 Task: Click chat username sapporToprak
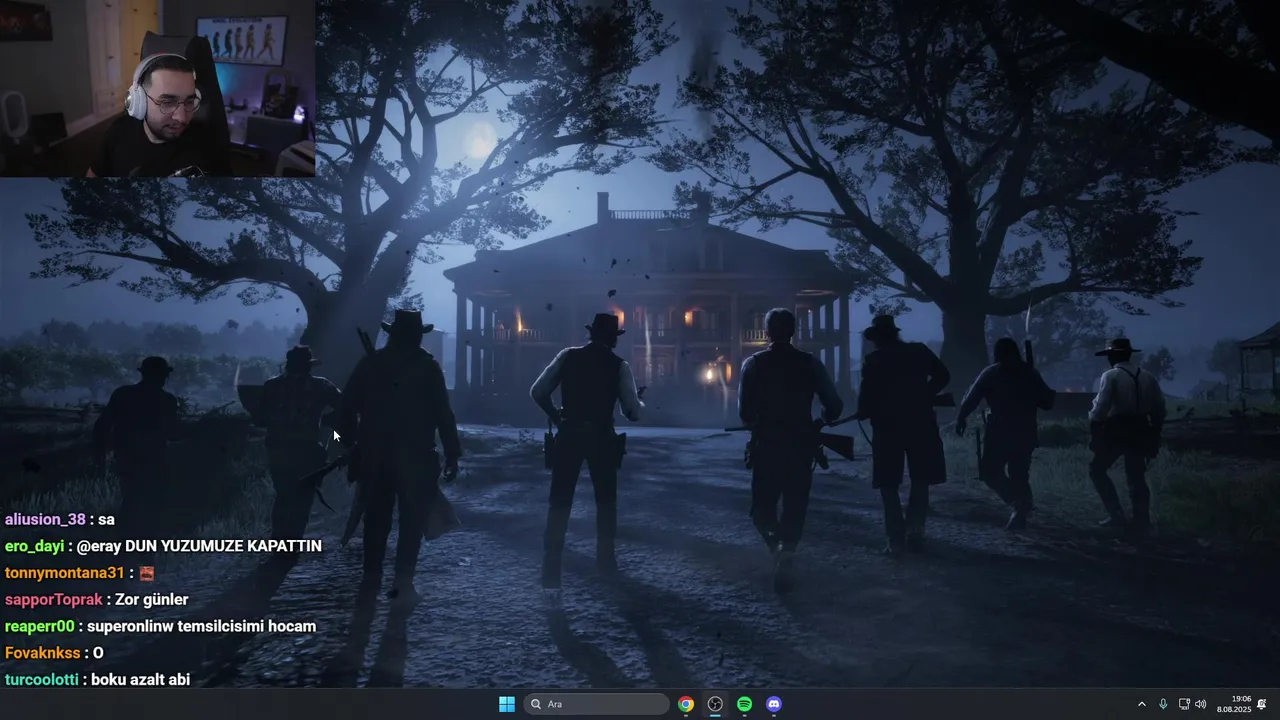pyautogui.click(x=54, y=600)
